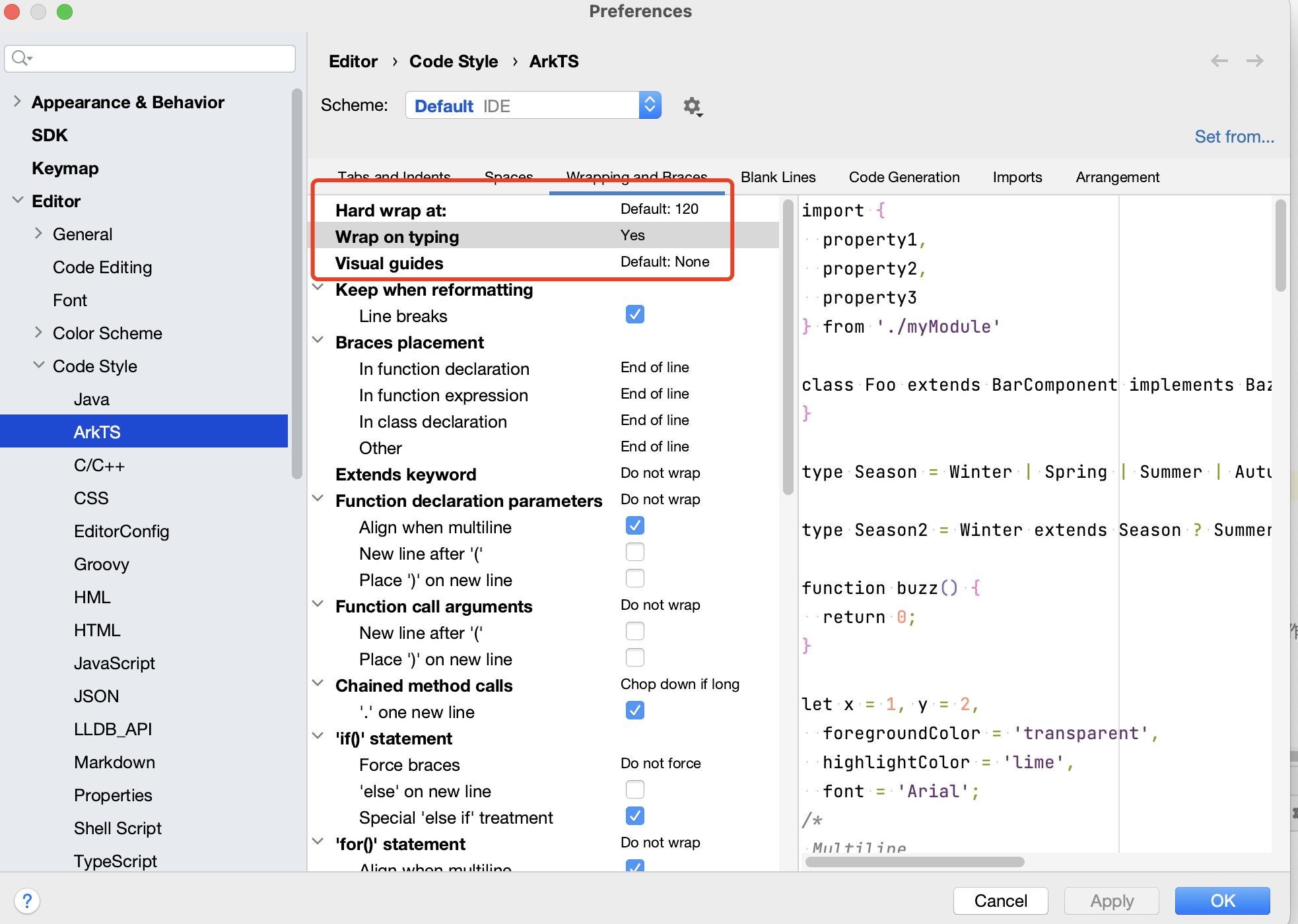Click the code preview vertical scrollbar
The height and width of the screenshot is (924, 1298).
click(x=1280, y=246)
